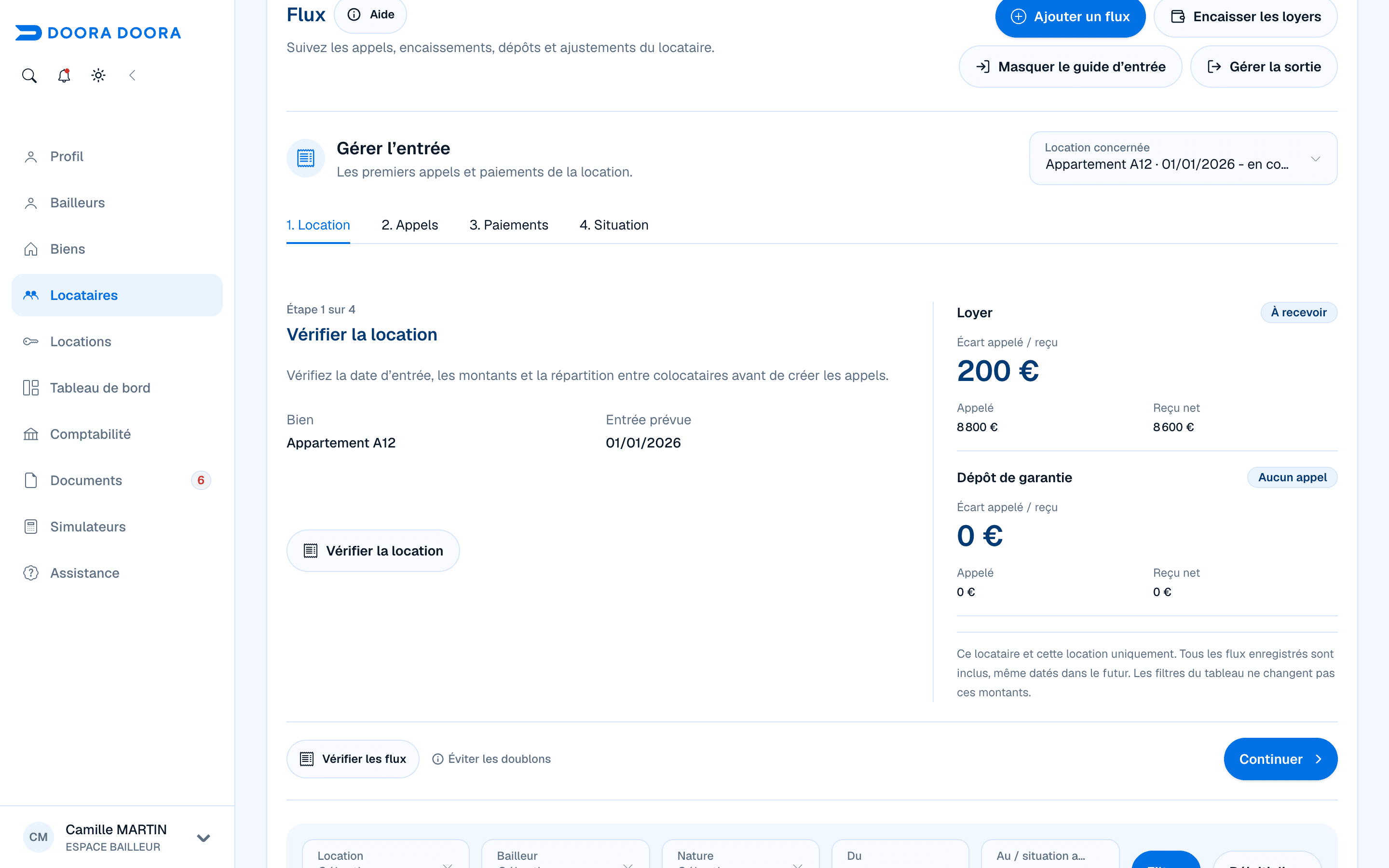Viewport: 1389px width, 868px height.
Task: Open notifications bell icon
Action: tap(64, 75)
